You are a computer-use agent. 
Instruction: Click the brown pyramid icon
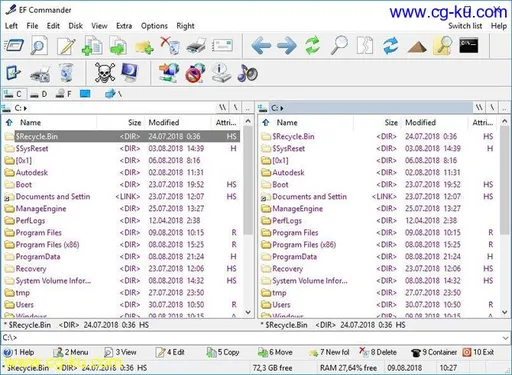pyautogui.click(x=417, y=47)
